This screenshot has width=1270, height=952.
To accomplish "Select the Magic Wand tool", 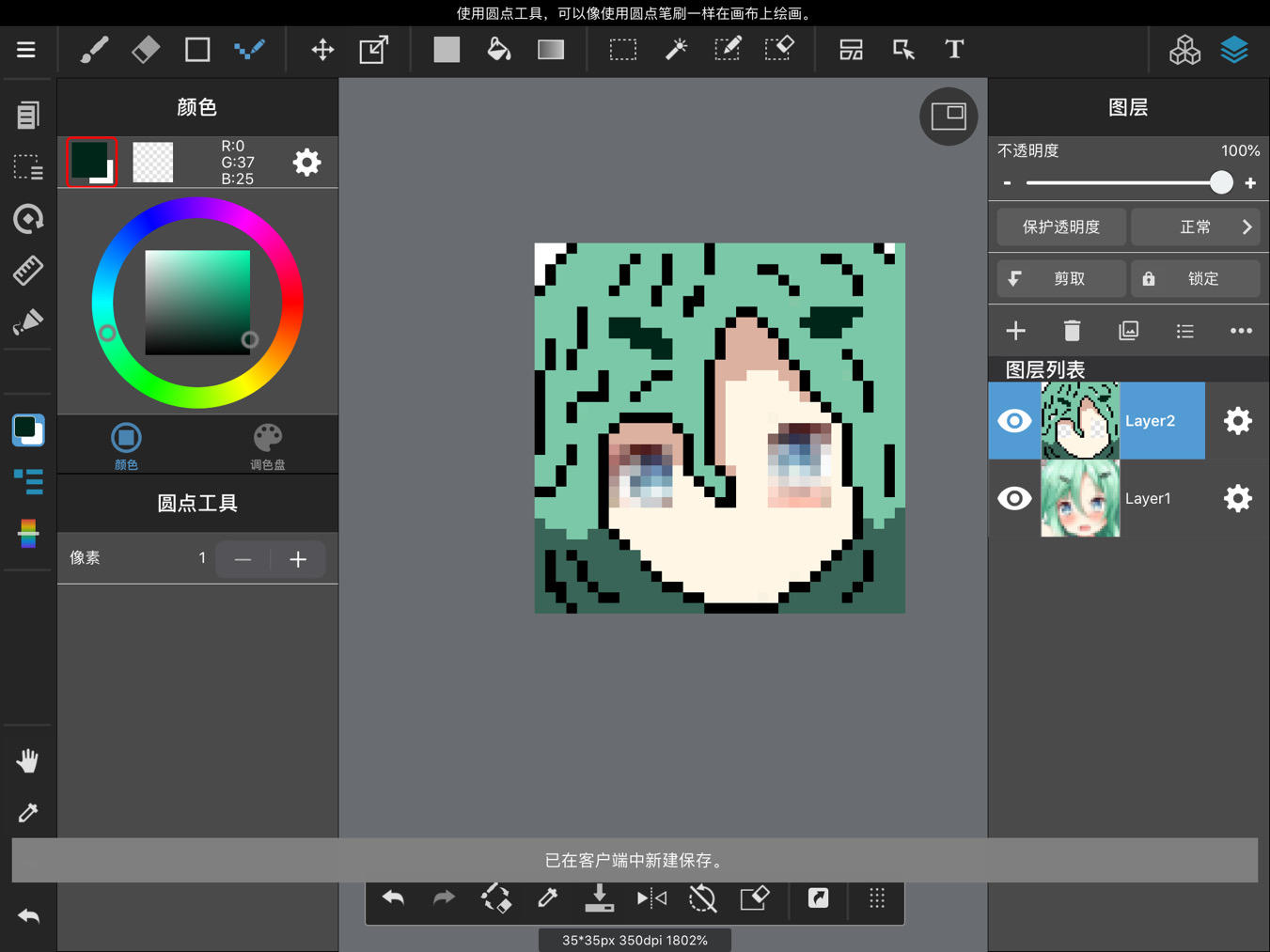I will pyautogui.click(x=676, y=50).
